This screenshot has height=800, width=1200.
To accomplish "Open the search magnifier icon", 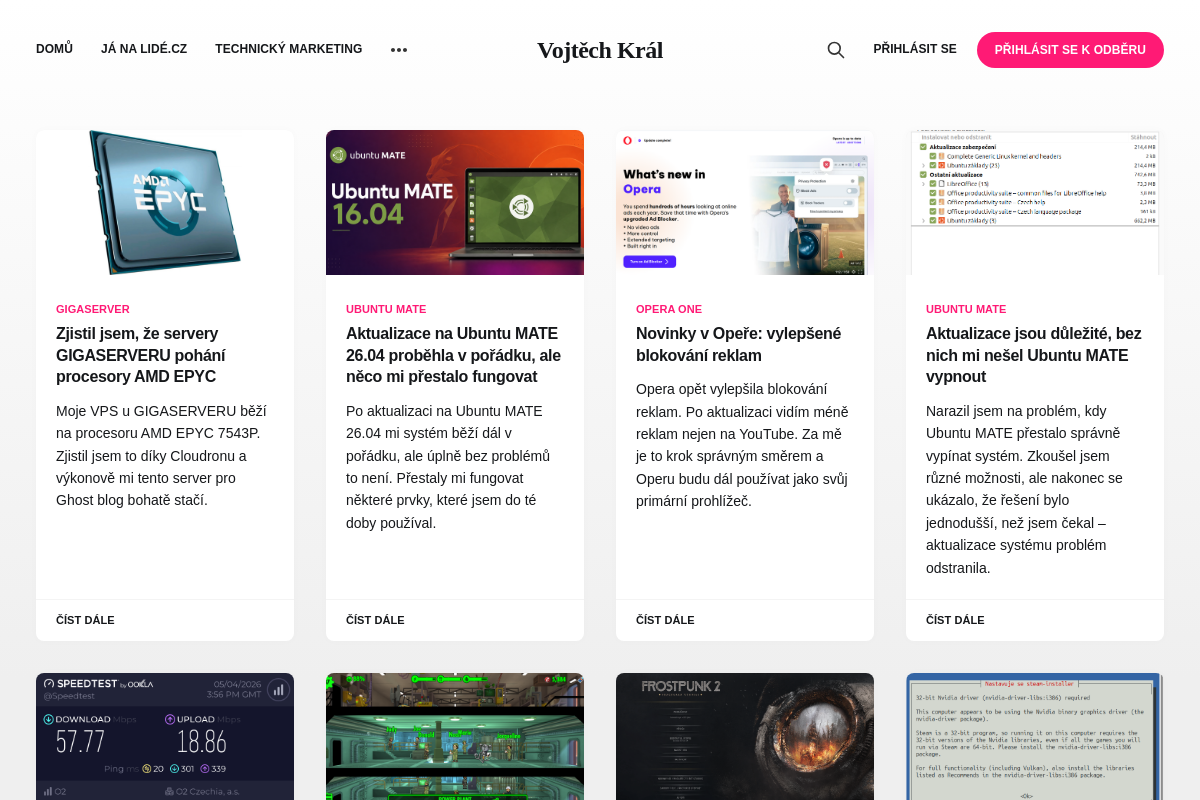I will pyautogui.click(x=836, y=50).
